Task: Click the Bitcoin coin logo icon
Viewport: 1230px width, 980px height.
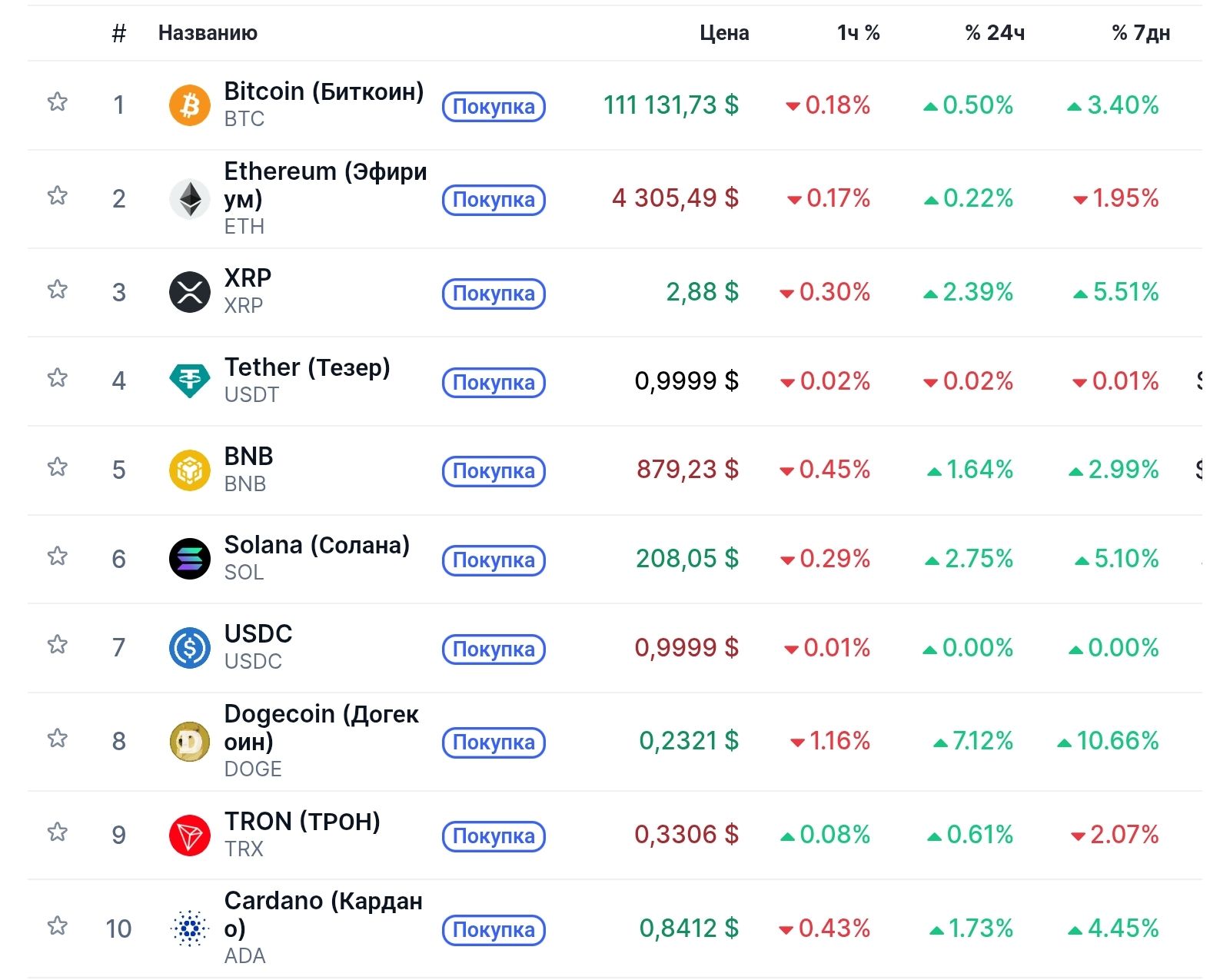Action: (189, 105)
